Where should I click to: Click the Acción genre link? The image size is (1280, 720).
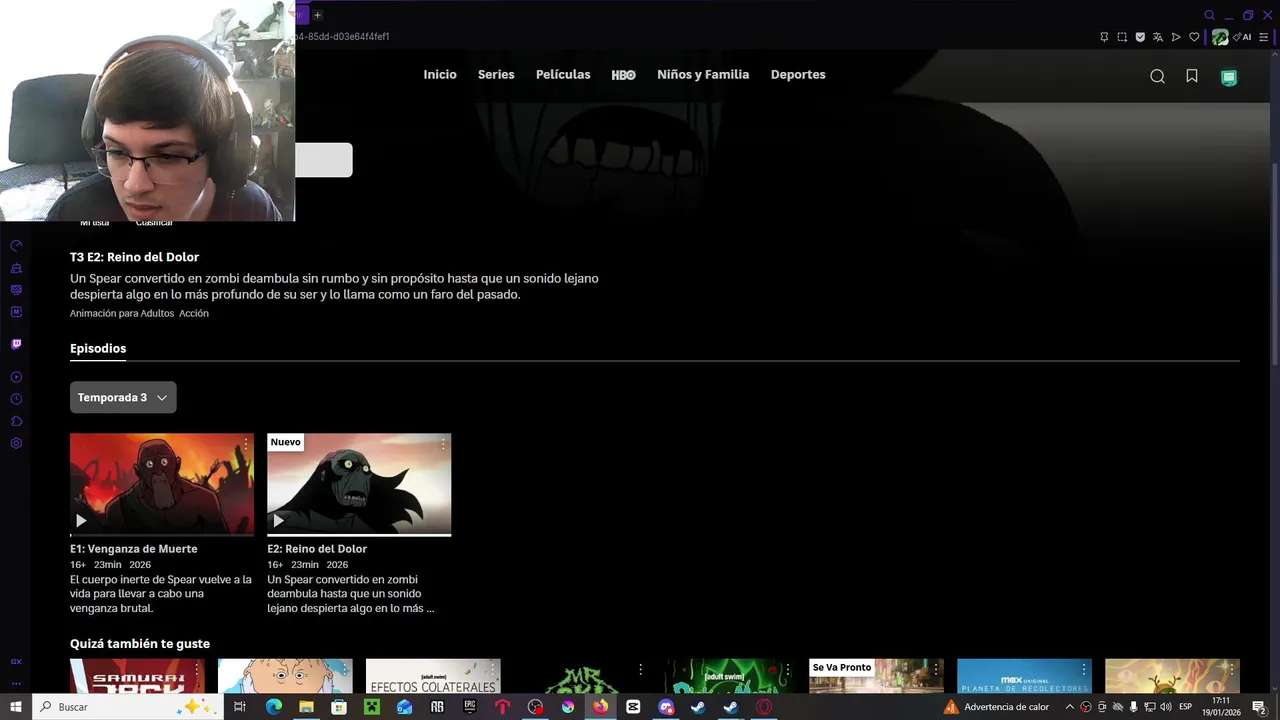[194, 313]
